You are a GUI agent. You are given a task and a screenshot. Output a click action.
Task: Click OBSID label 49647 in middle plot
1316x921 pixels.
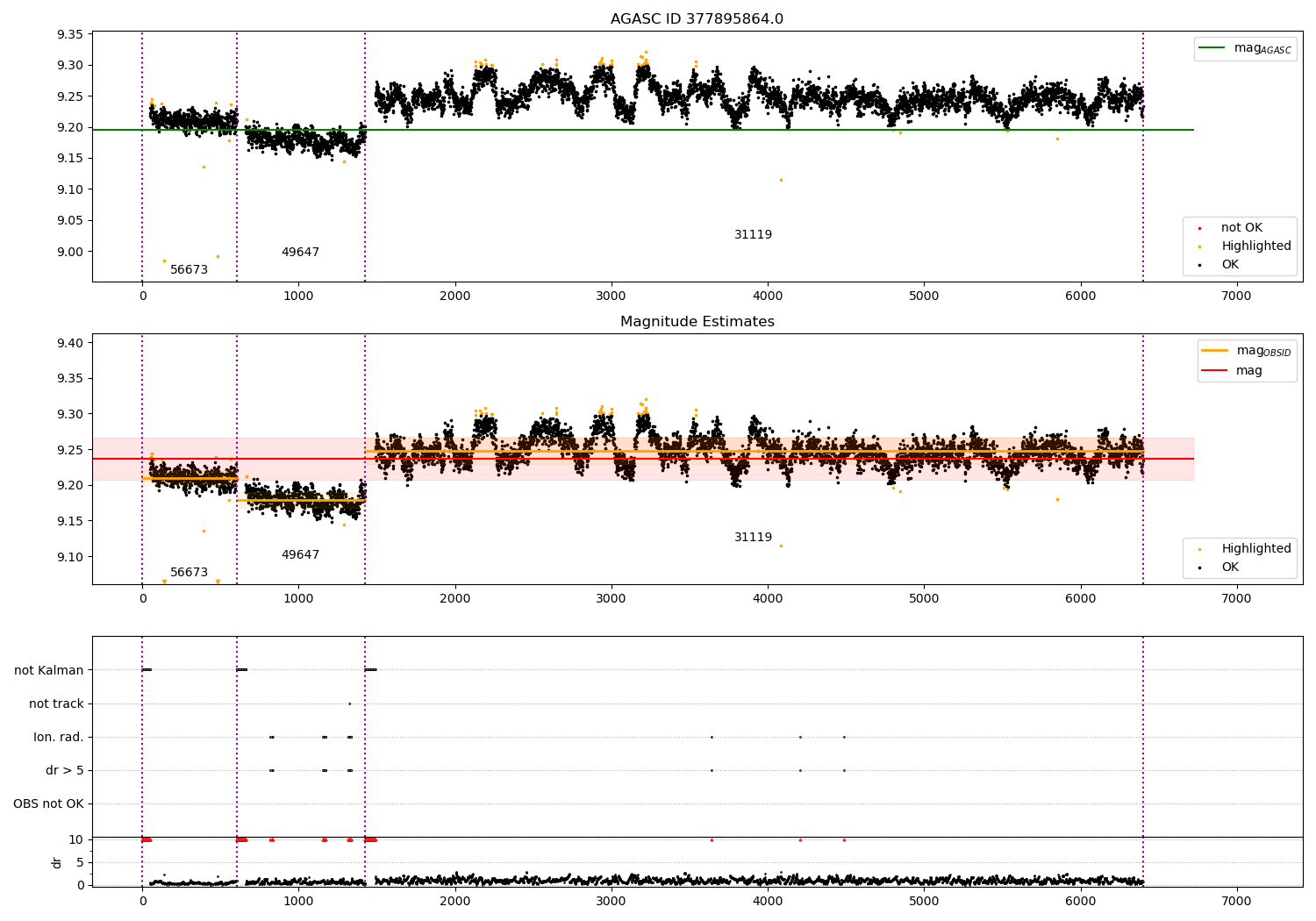300,555
